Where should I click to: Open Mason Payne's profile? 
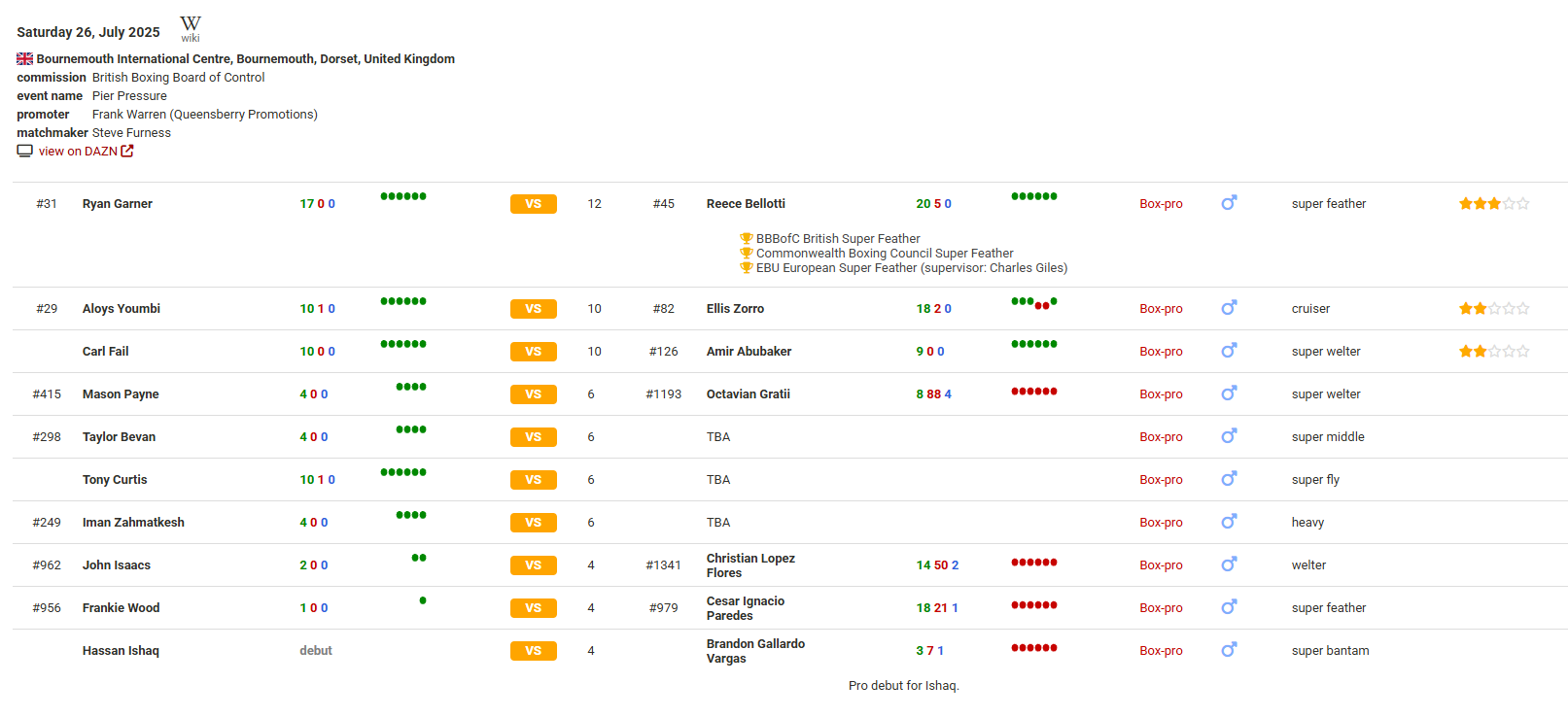point(121,394)
